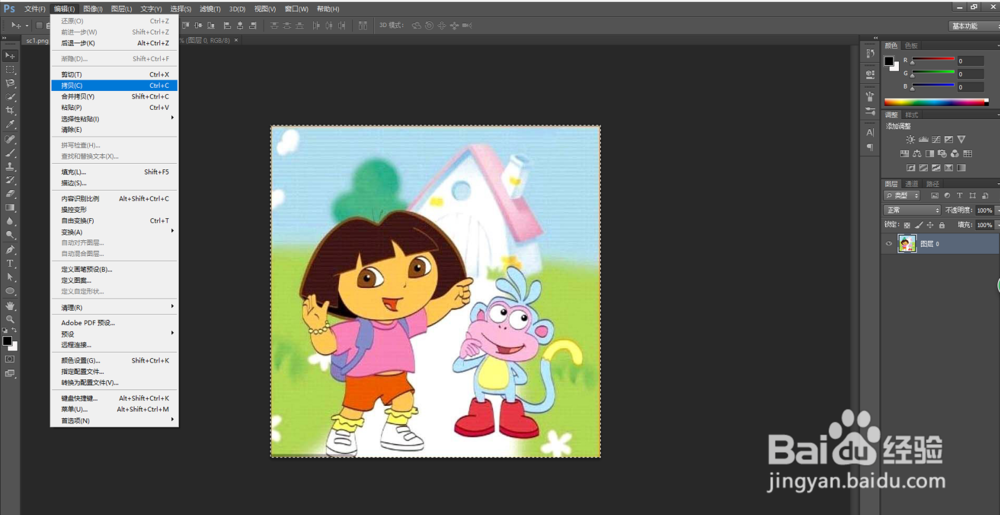This screenshot has width=1000, height=515.
Task: Expand the 首选项(N) submenu
Action: point(115,421)
